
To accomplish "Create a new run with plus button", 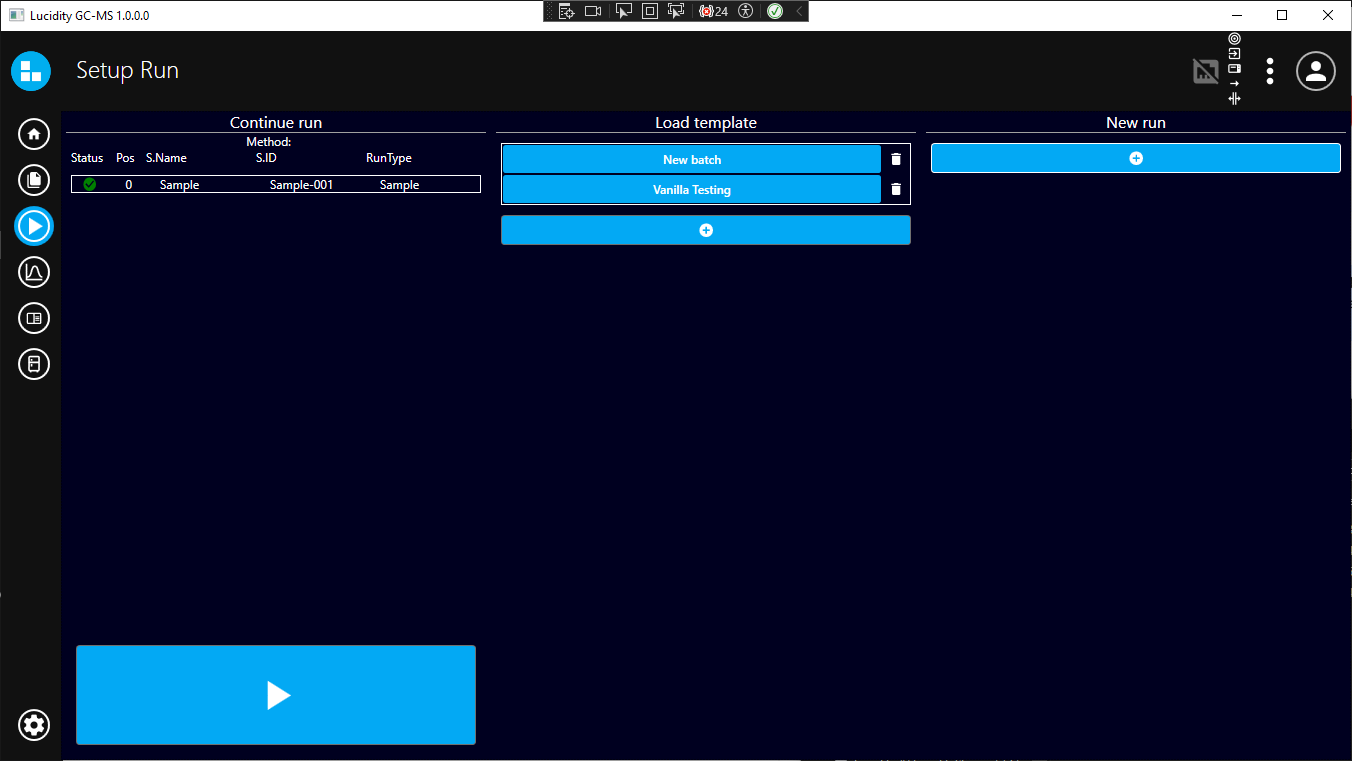I will (x=1135, y=158).
